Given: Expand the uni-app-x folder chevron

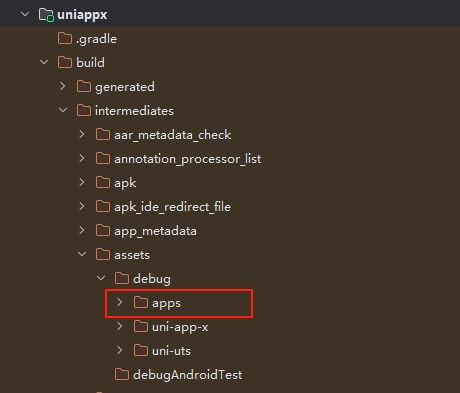Looking at the screenshot, I should [x=120, y=326].
